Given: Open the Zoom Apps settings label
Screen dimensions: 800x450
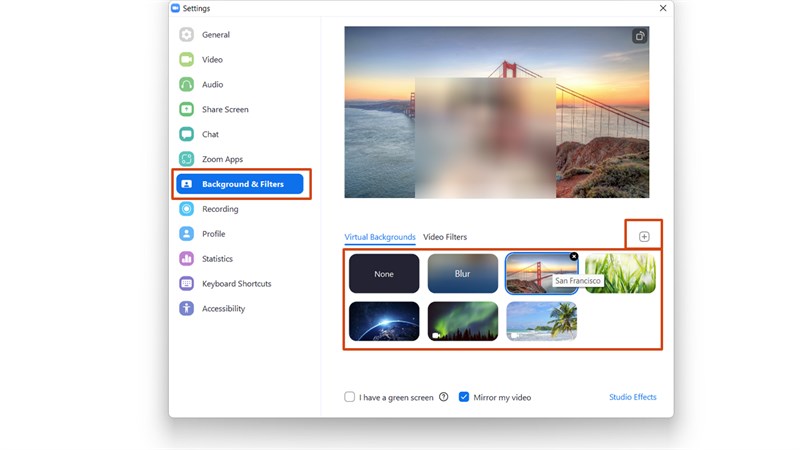Looking at the screenshot, I should click(222, 160).
